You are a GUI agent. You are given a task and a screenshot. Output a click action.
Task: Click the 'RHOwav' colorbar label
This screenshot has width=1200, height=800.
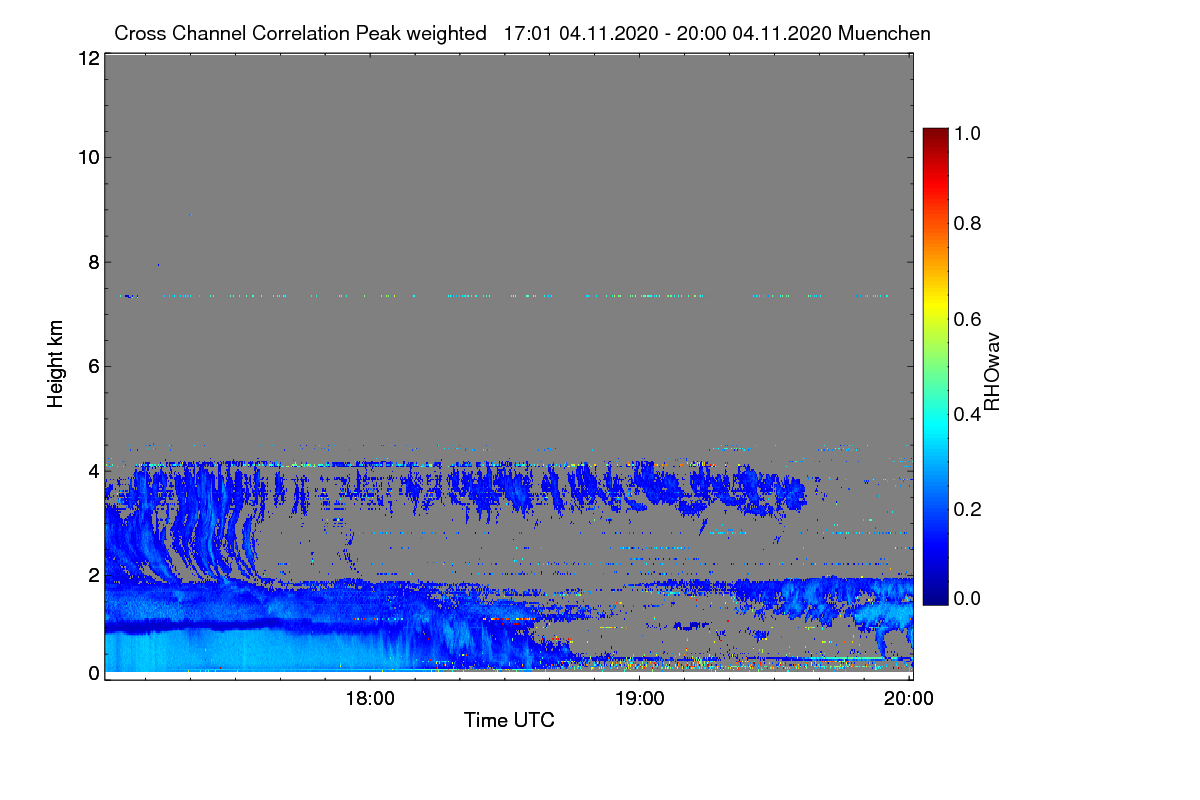991,372
